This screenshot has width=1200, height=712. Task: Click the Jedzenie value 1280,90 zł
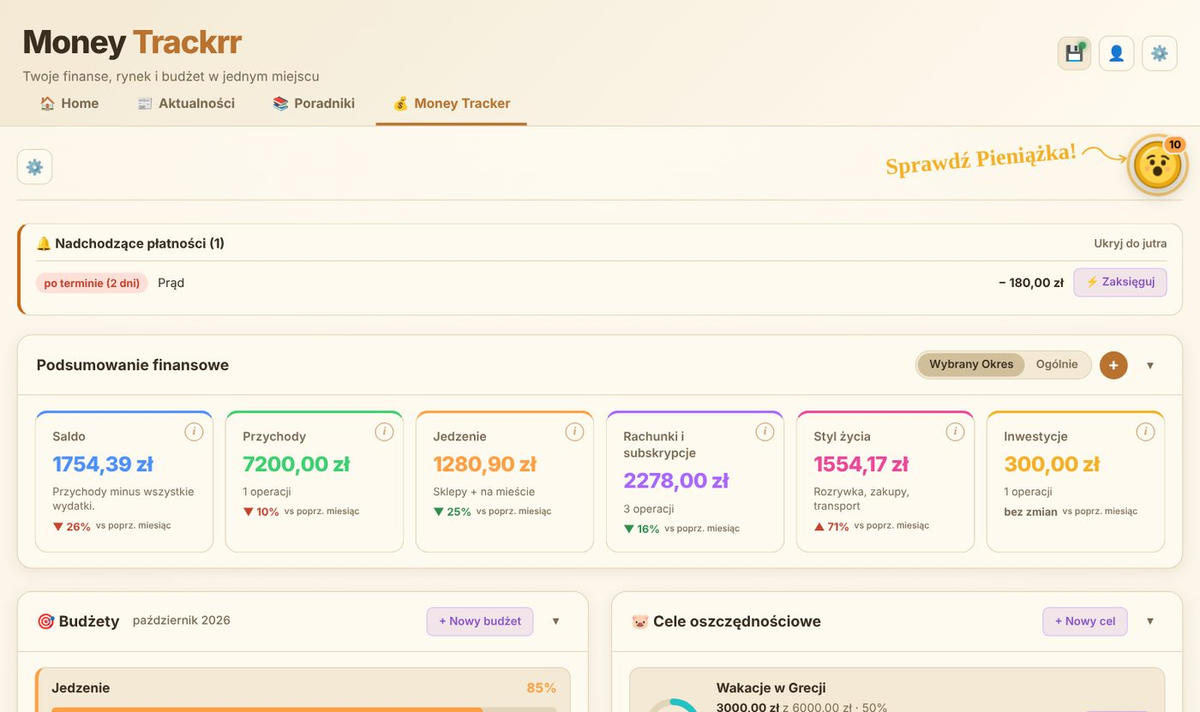coord(485,464)
